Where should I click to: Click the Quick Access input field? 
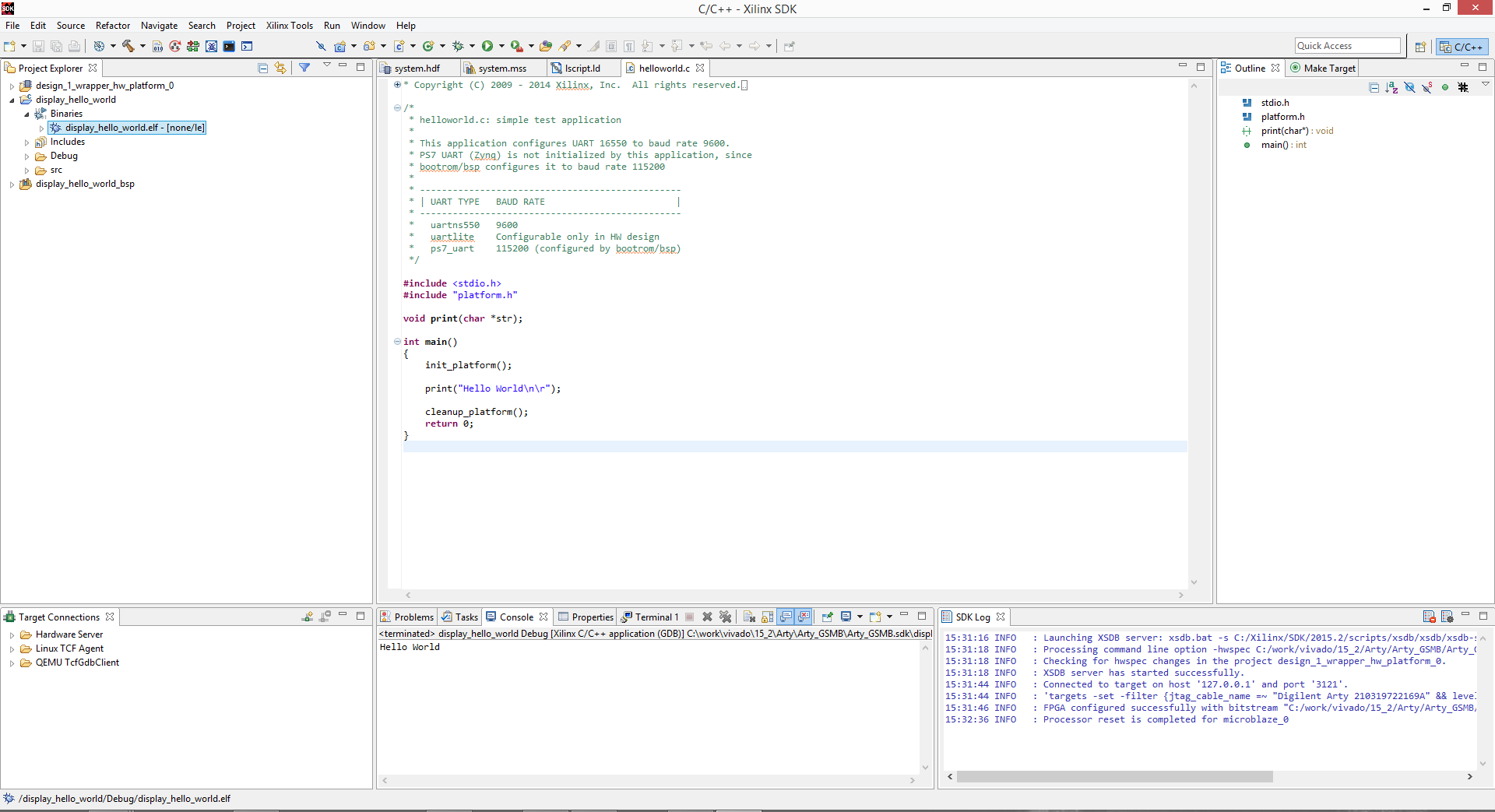(x=1347, y=46)
